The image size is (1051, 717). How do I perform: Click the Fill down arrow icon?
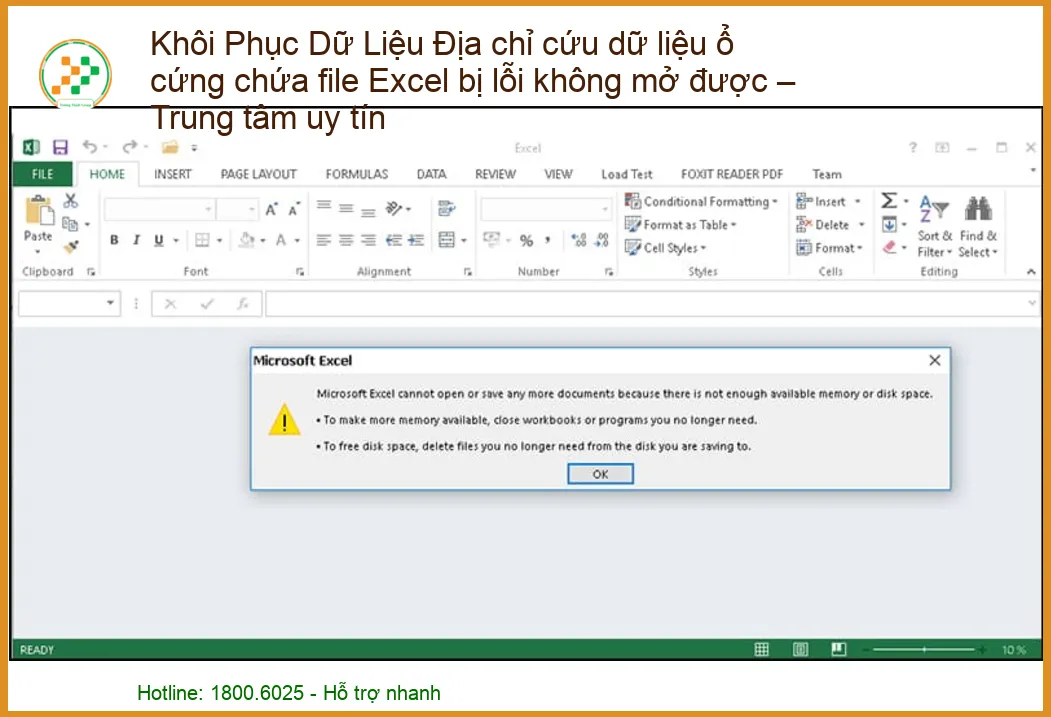889,224
